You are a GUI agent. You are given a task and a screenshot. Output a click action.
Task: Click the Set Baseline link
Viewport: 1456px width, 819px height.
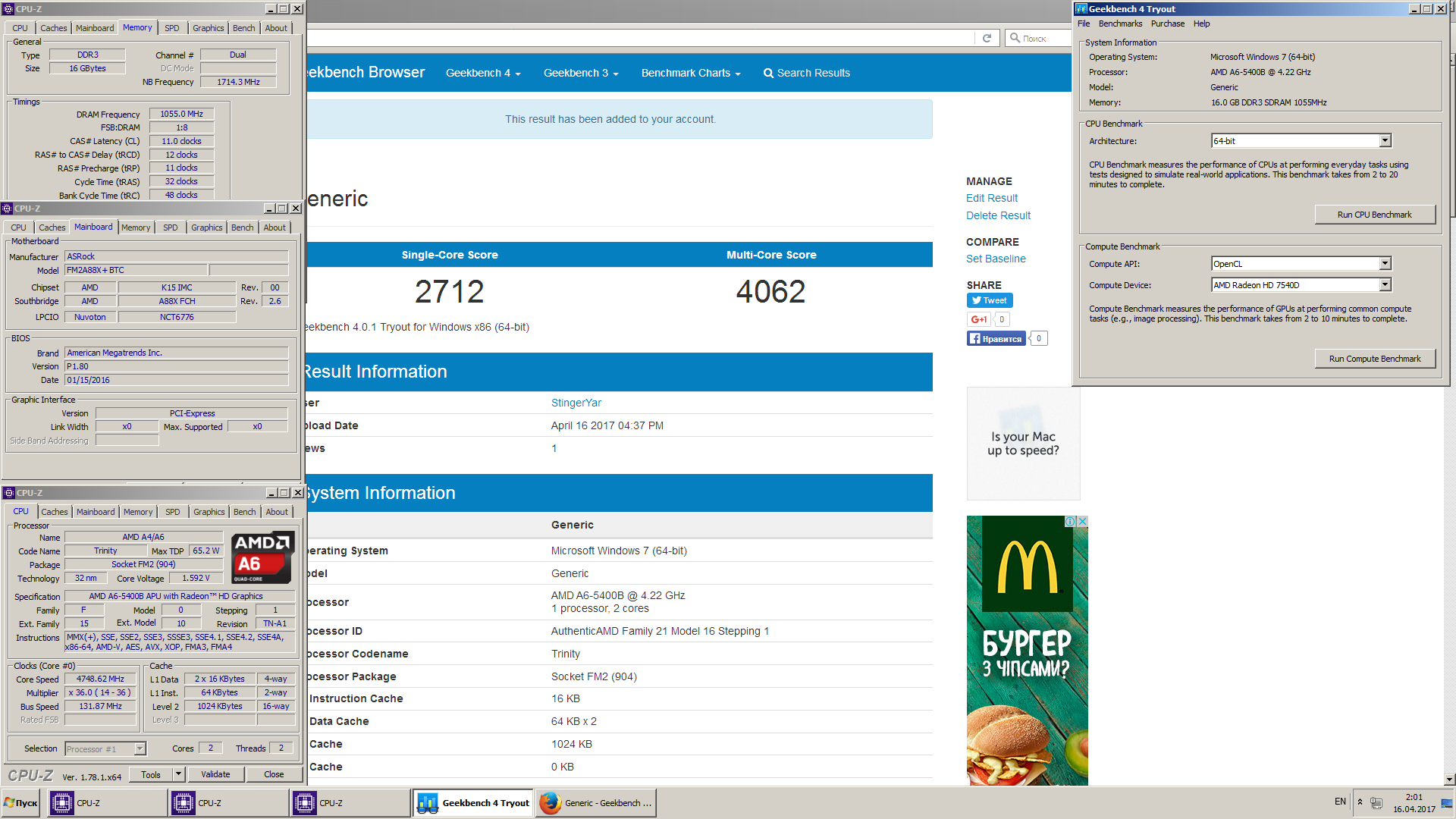click(x=996, y=259)
